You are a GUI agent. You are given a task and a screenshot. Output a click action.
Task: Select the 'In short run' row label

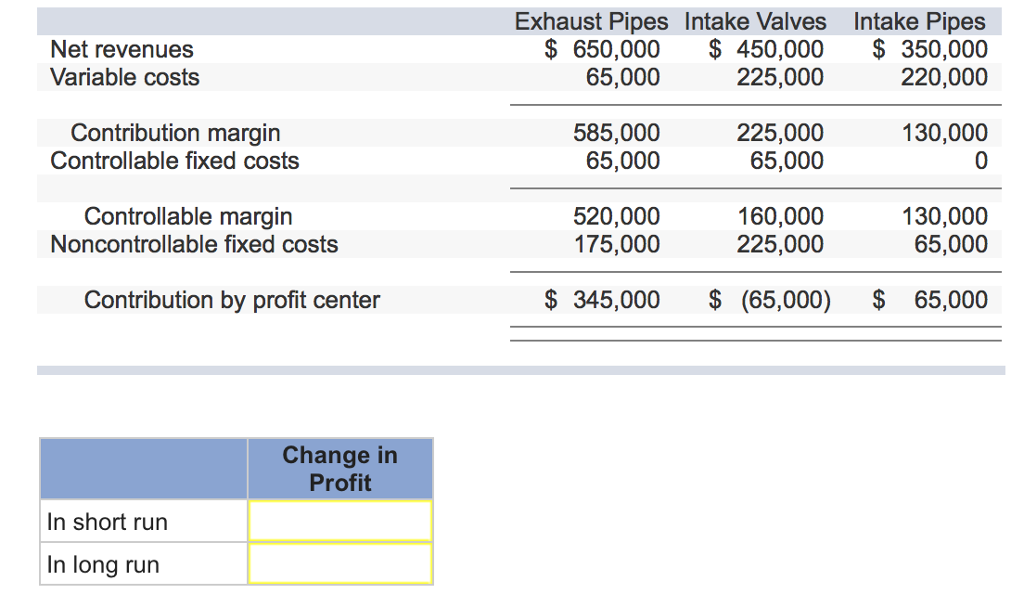(107, 522)
